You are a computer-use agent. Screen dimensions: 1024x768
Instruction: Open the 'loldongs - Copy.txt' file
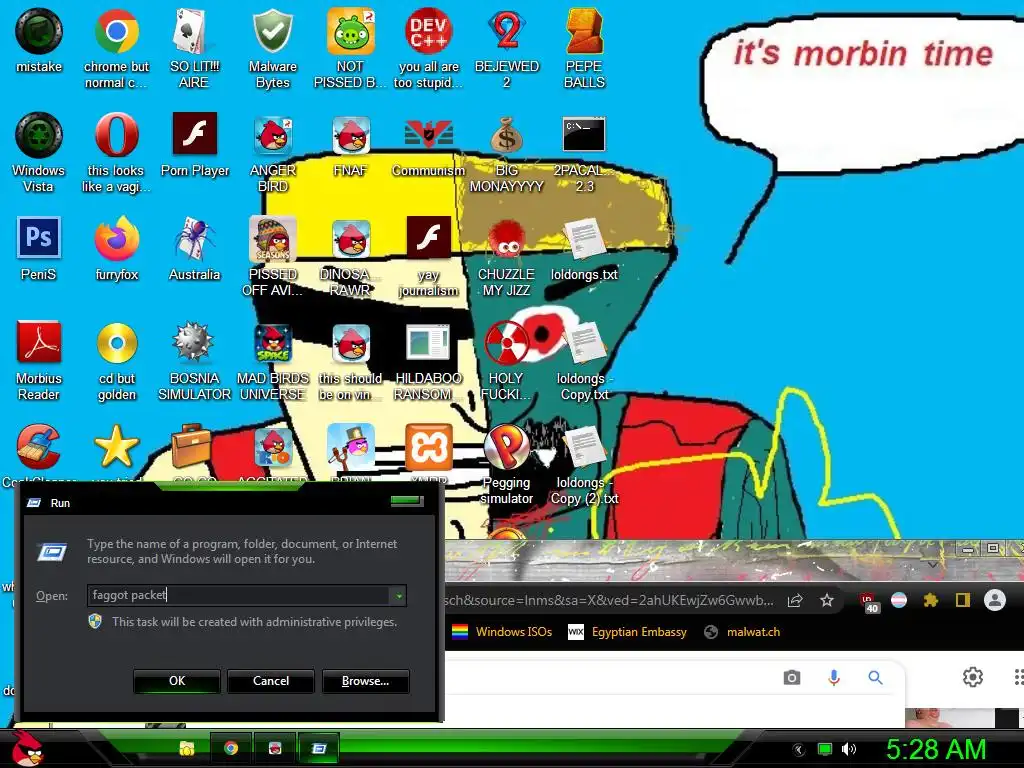(x=584, y=360)
